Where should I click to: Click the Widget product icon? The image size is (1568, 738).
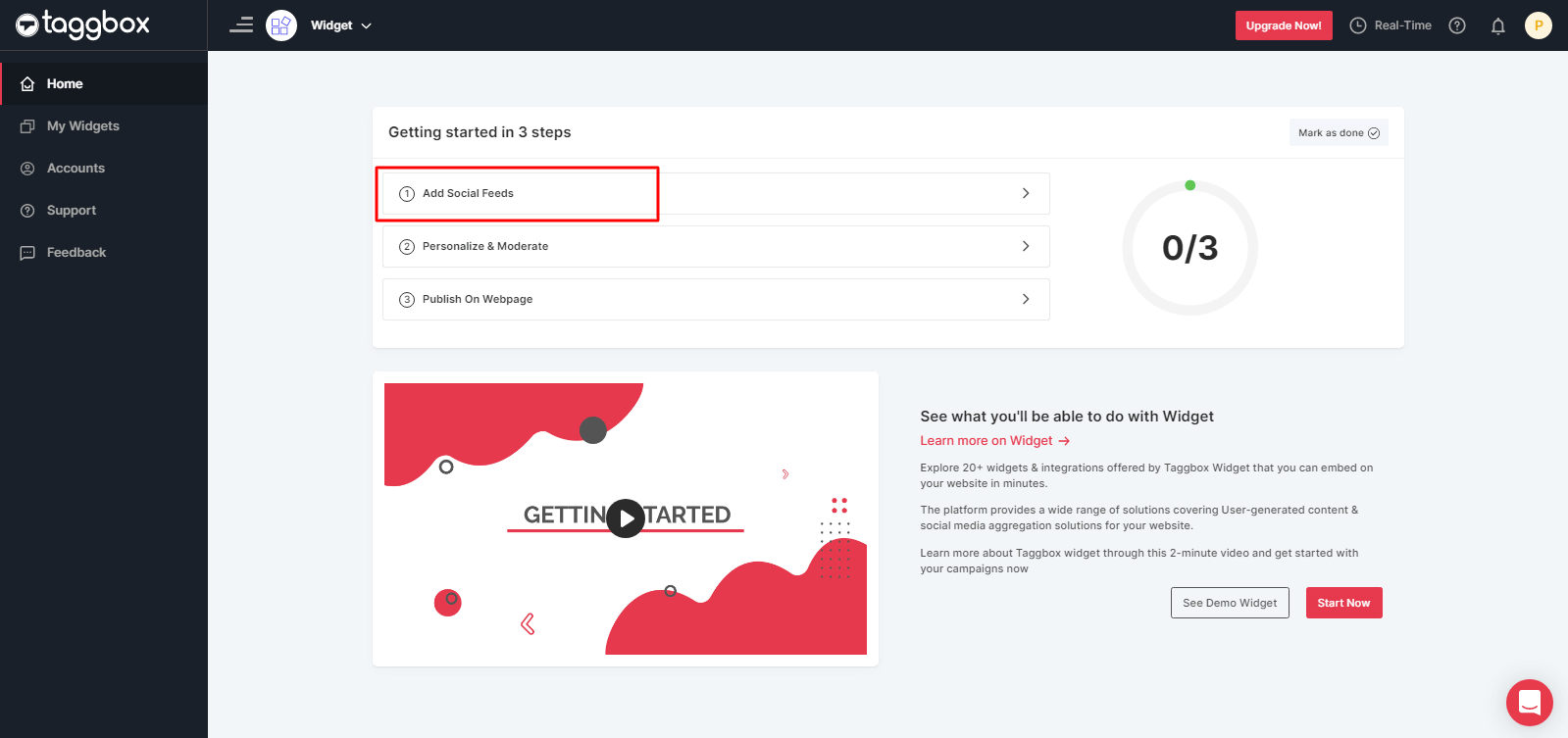click(x=281, y=25)
